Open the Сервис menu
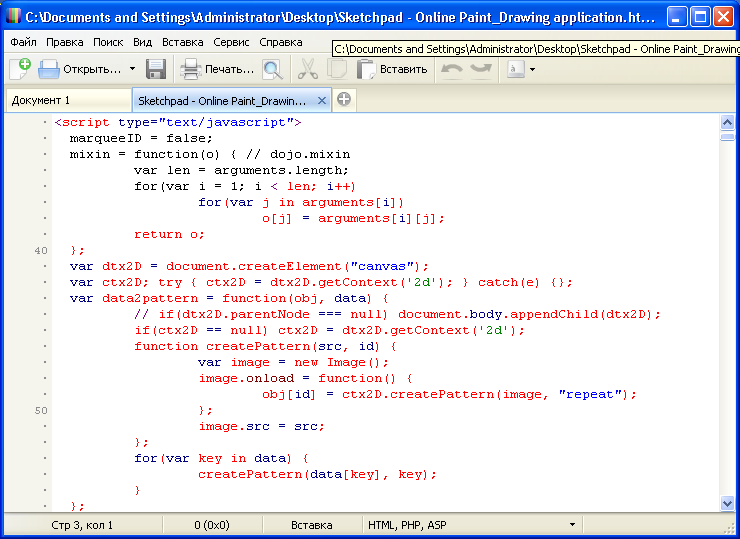Viewport: 740px width, 539px height. click(x=232, y=42)
